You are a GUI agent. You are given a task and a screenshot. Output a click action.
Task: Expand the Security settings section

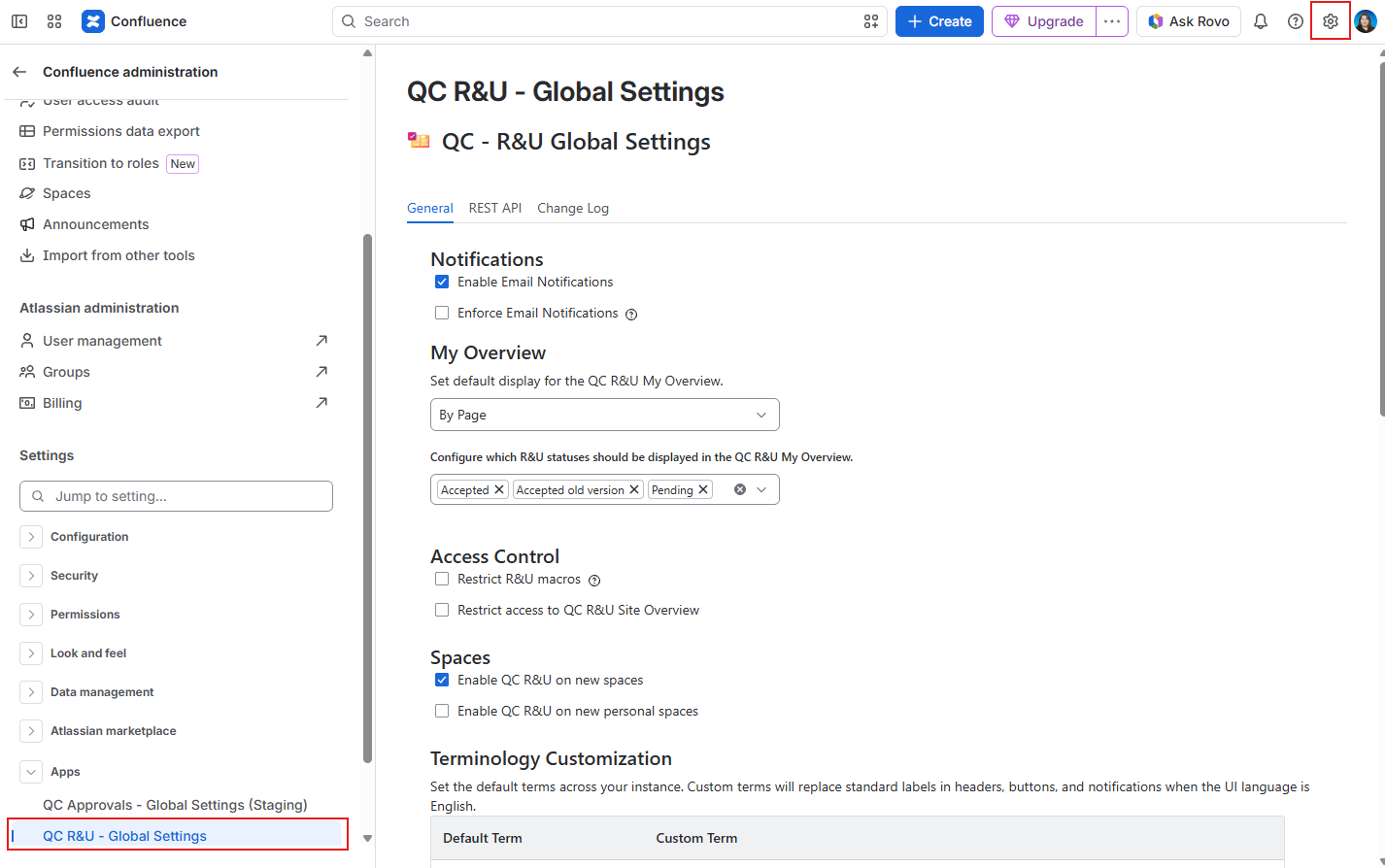[x=31, y=576]
